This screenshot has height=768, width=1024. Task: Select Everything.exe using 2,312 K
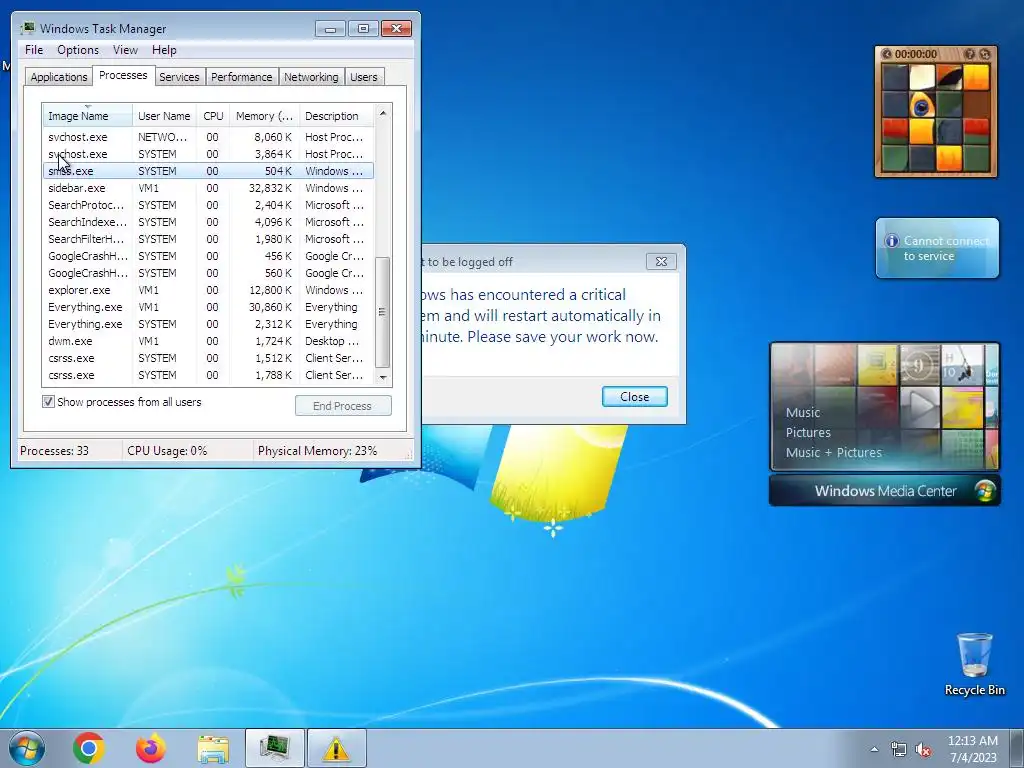pyautogui.click(x=208, y=324)
